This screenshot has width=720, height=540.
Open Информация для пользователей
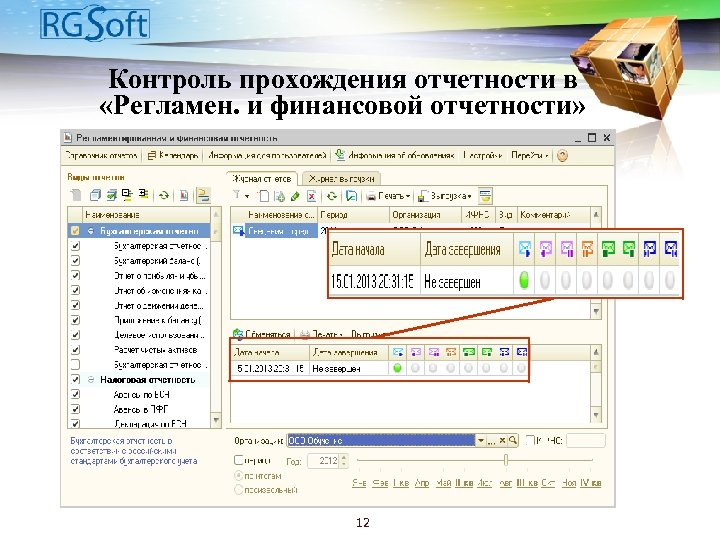(x=267, y=156)
